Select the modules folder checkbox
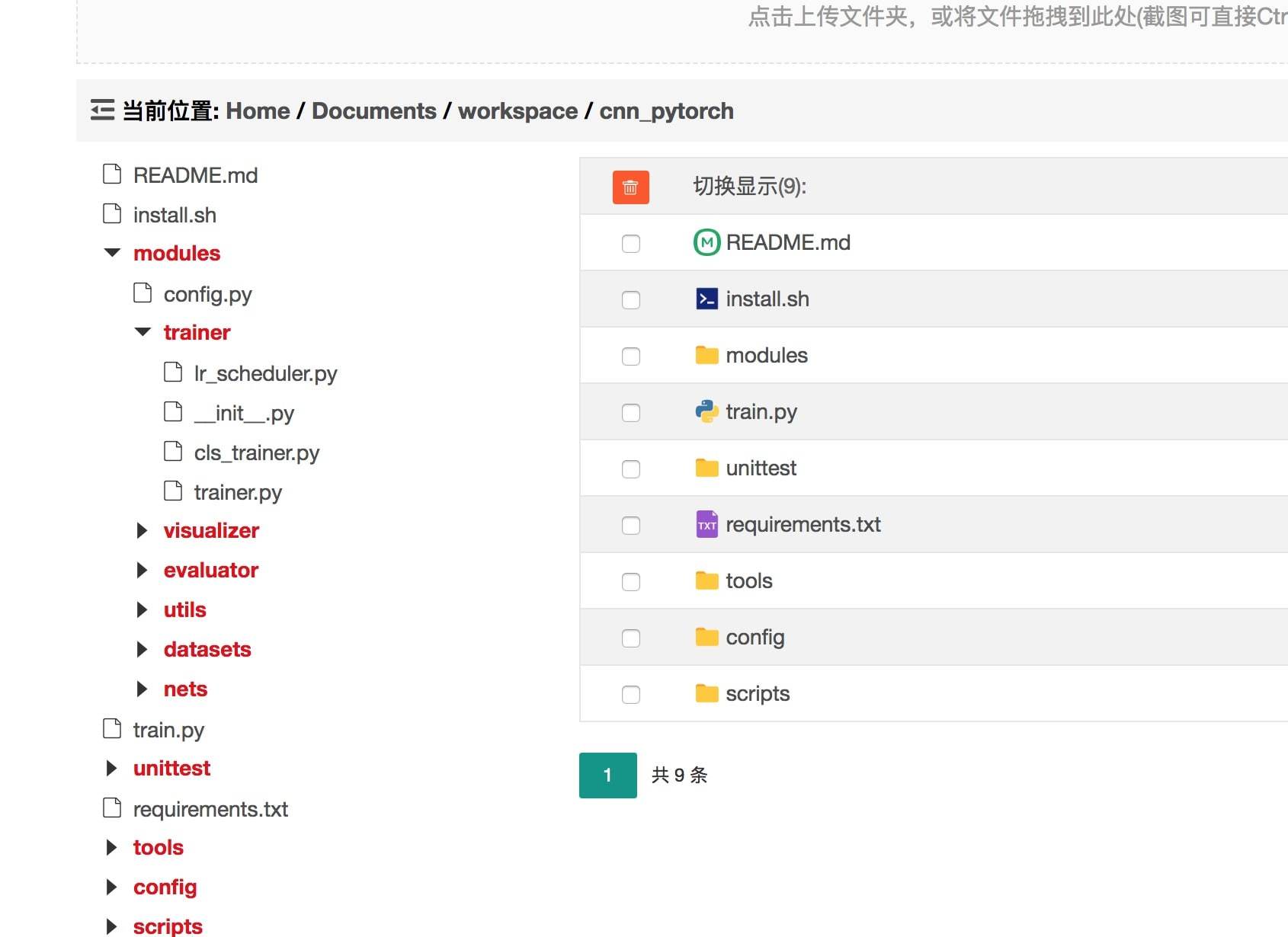Image resolution: width=1288 pixels, height=937 pixels. 631,357
